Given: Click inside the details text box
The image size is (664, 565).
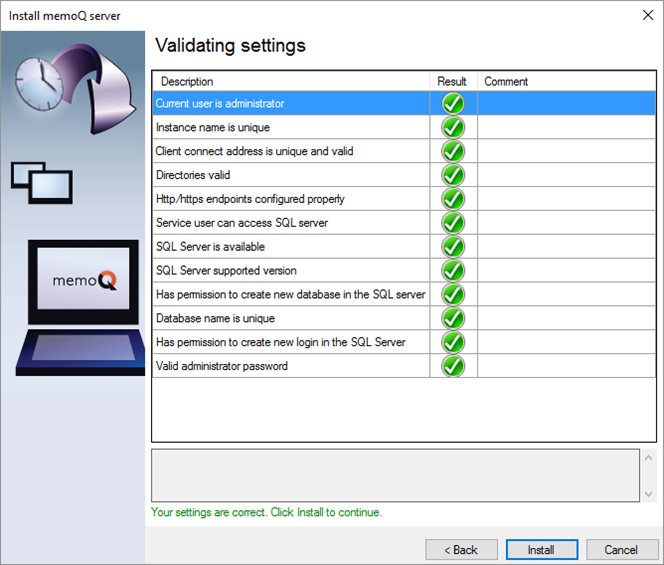Looking at the screenshot, I should pos(395,476).
